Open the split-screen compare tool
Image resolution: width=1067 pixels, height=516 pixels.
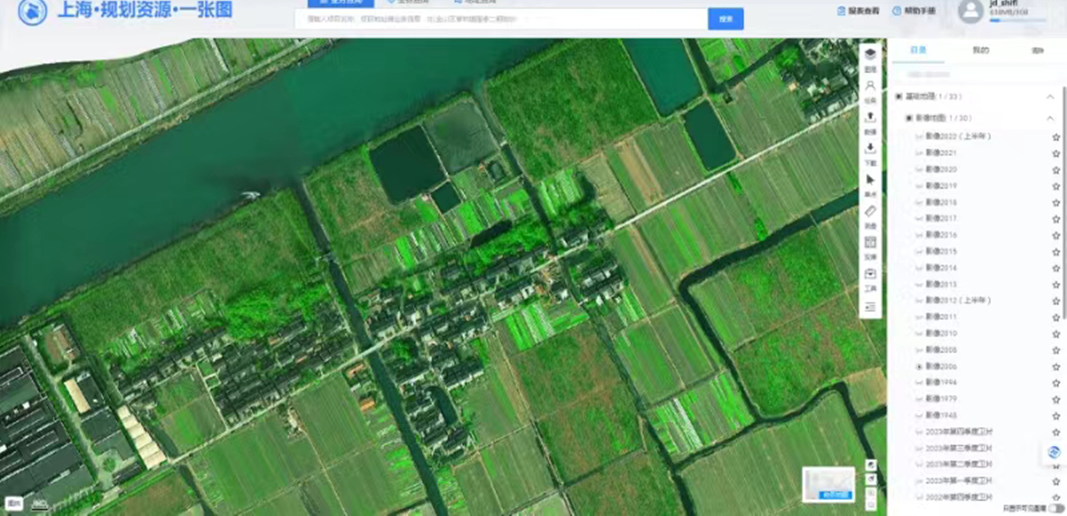[x=870, y=242]
